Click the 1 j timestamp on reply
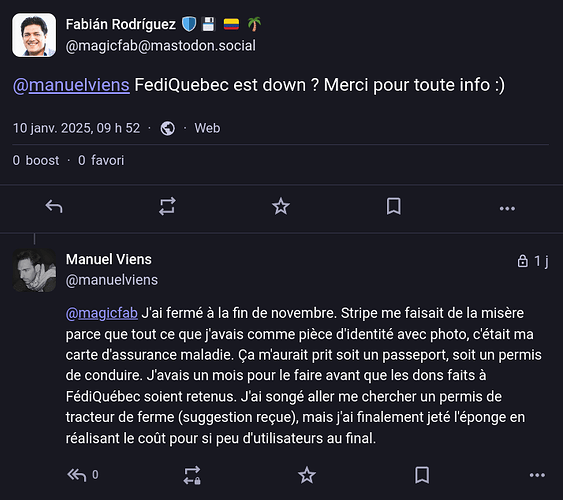This screenshot has width=563, height=500. (x=541, y=261)
